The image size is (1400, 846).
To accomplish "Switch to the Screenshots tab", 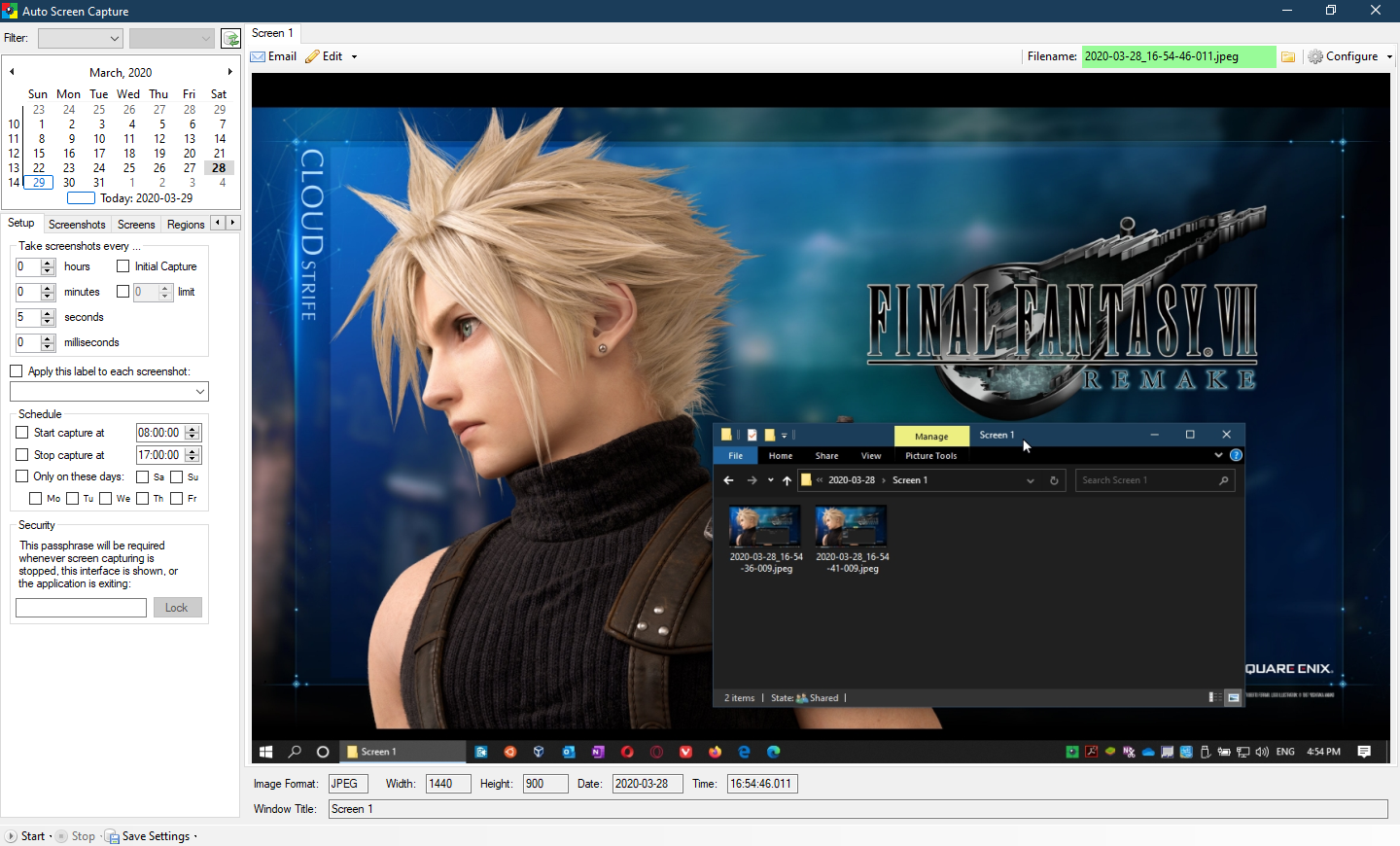I will (77, 225).
